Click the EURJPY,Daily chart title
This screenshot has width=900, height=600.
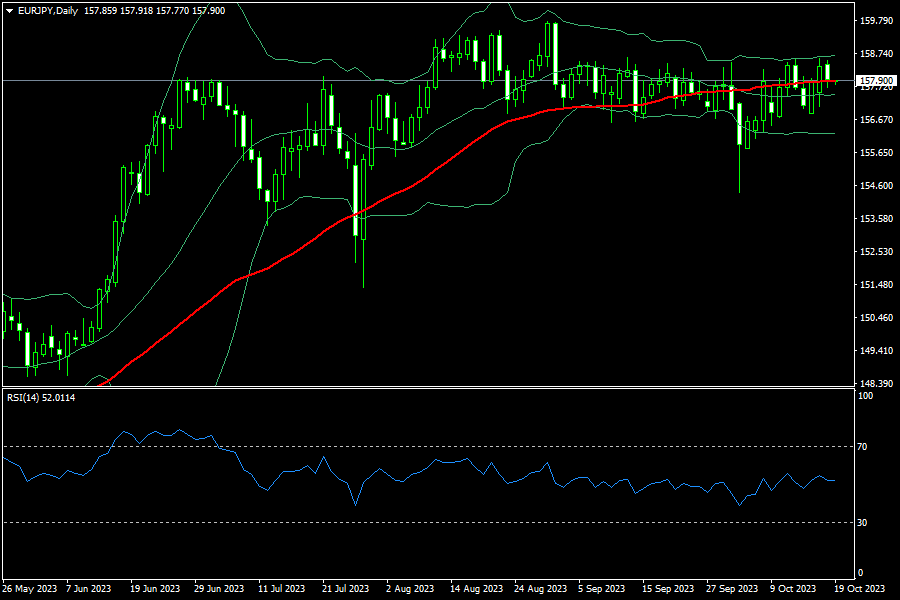point(48,10)
